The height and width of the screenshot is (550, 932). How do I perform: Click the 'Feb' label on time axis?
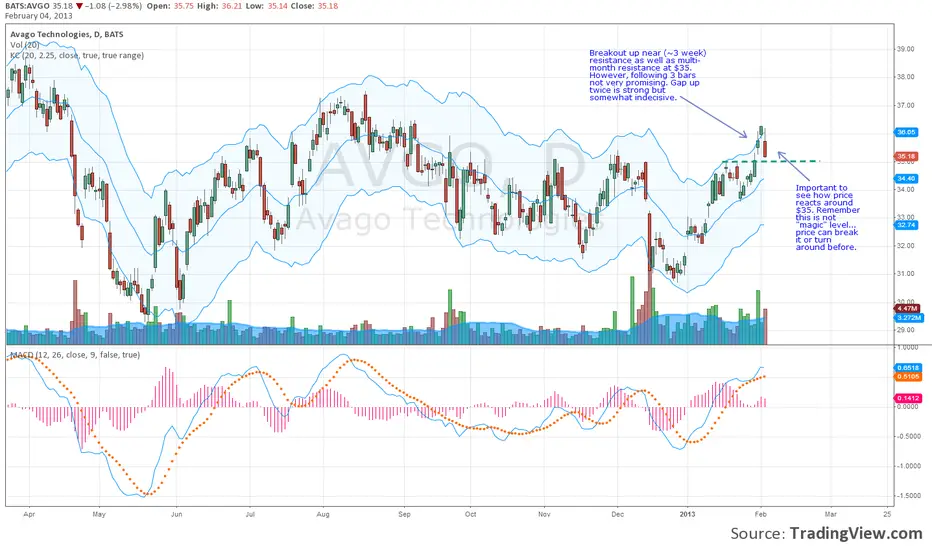point(761,514)
